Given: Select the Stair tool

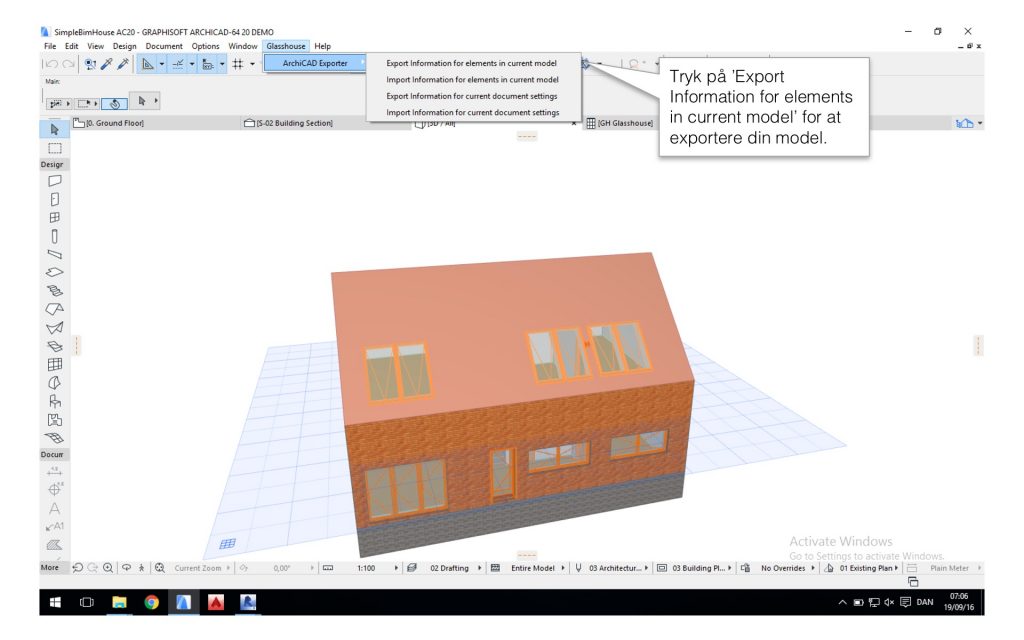Looking at the screenshot, I should (x=55, y=291).
